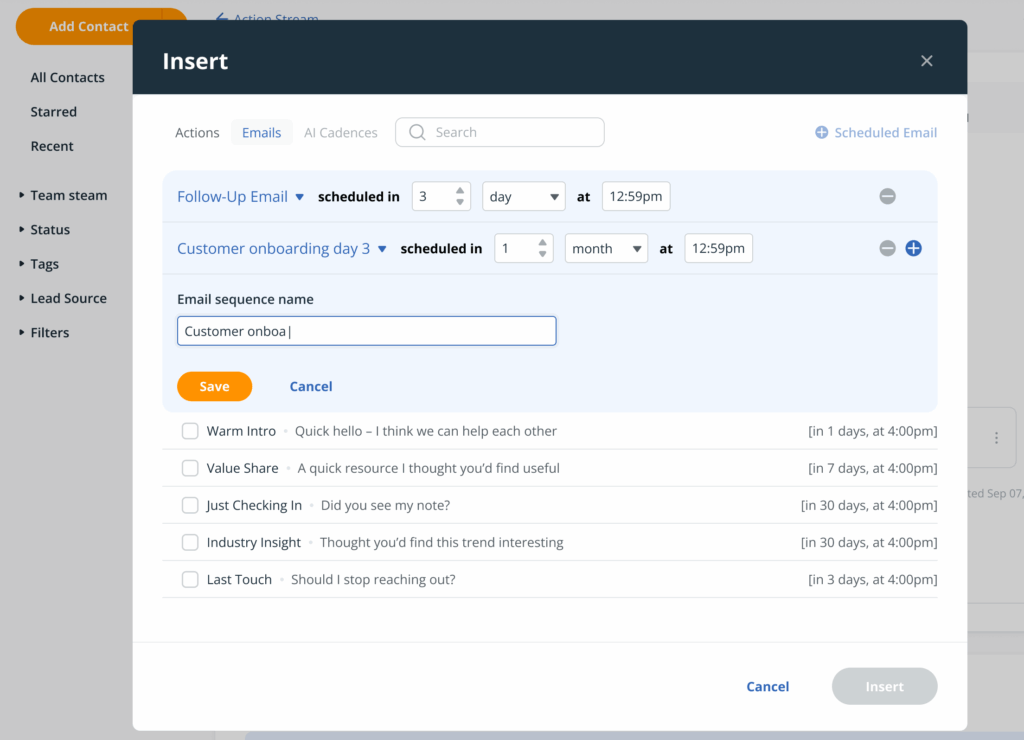Click the search magnifier in the Insert dialog
The height and width of the screenshot is (740, 1024).
pyautogui.click(x=416, y=132)
